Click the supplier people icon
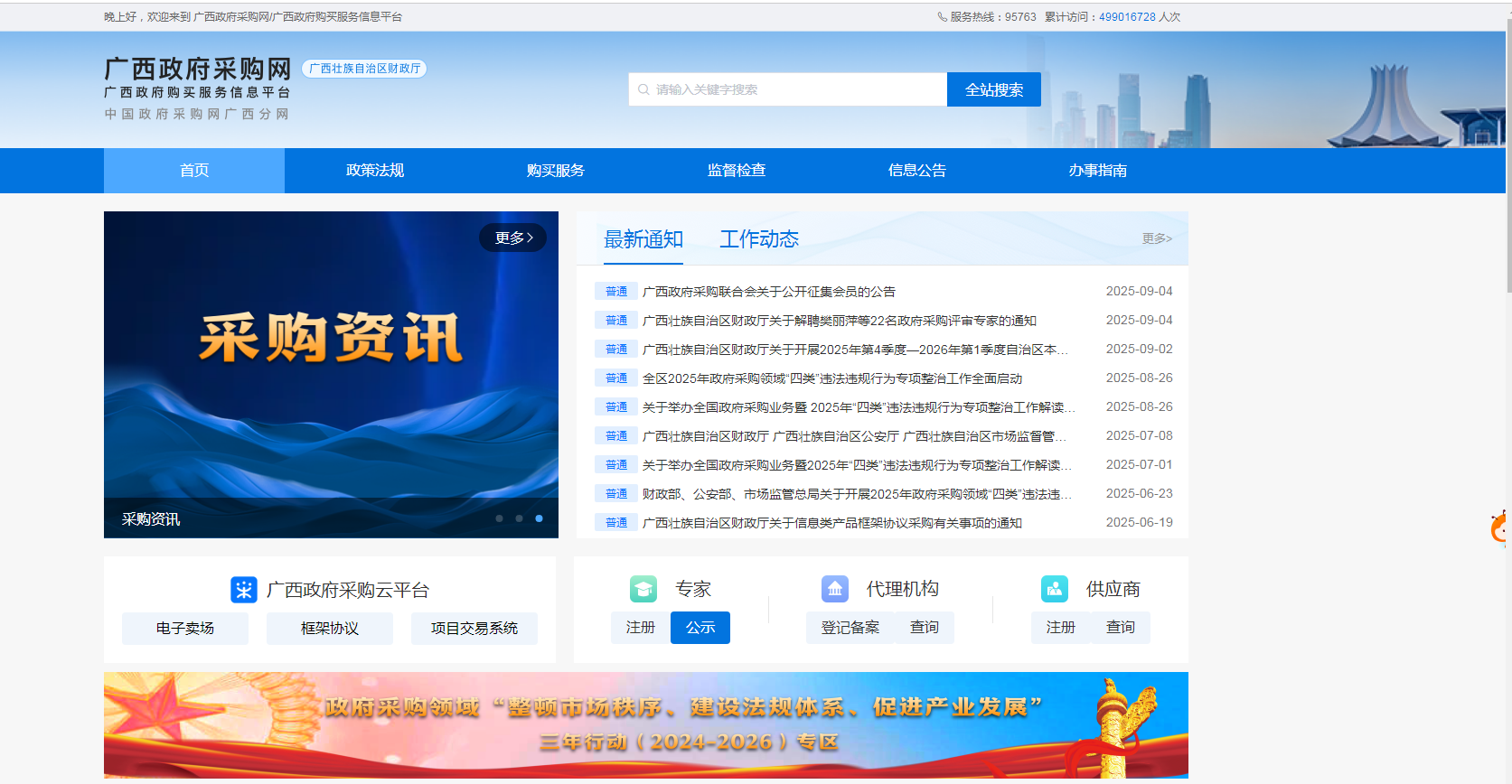 click(x=1055, y=589)
